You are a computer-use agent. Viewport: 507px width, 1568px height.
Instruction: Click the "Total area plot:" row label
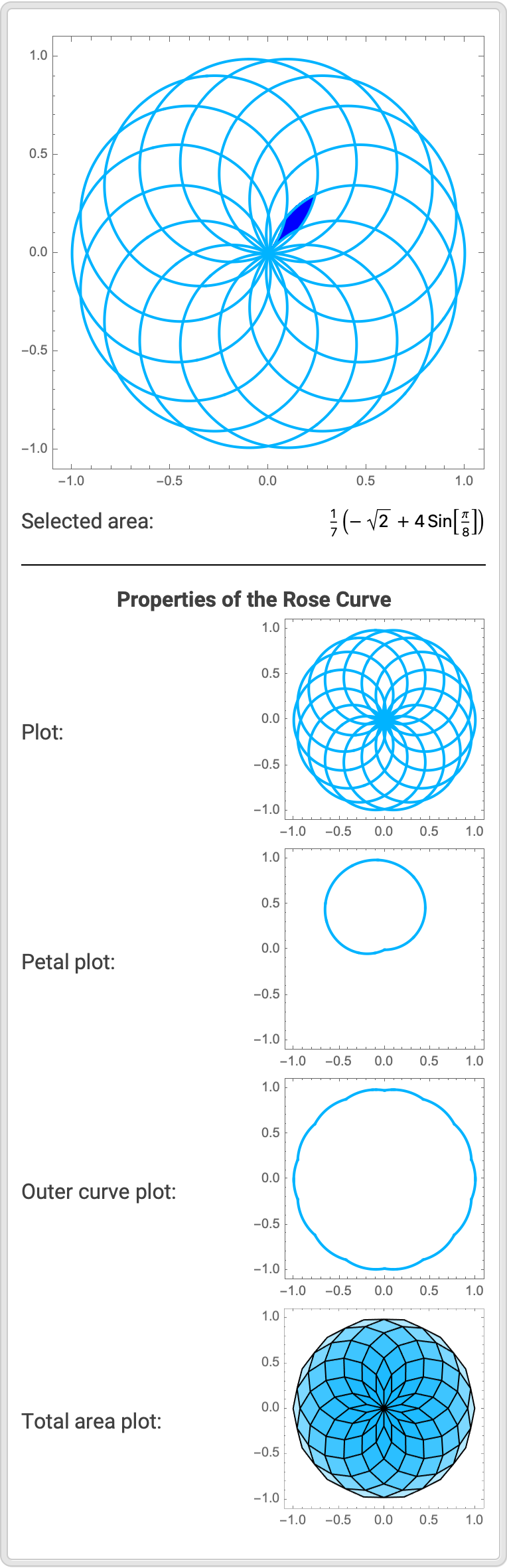[x=92, y=1421]
